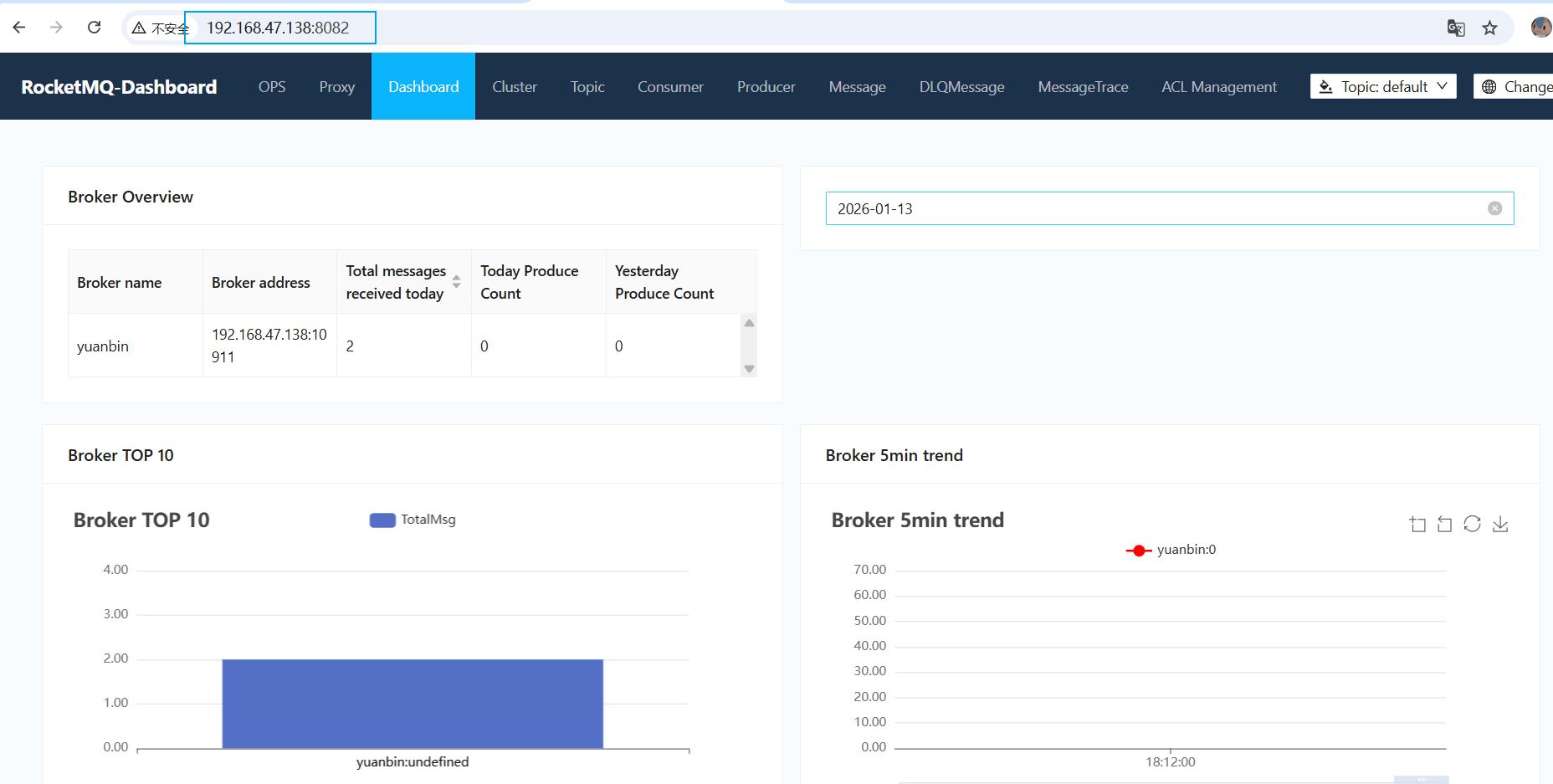Activate zoom tool in 5min trend chart
This screenshot has width=1553, height=784.
click(1417, 525)
